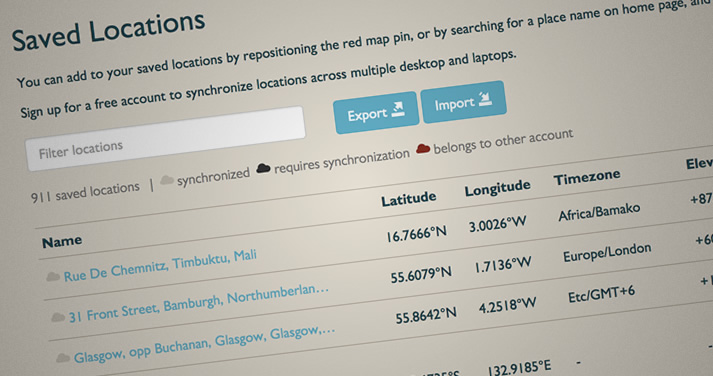Click the cloud icon beside Rue De Chemnitz

tap(53, 276)
